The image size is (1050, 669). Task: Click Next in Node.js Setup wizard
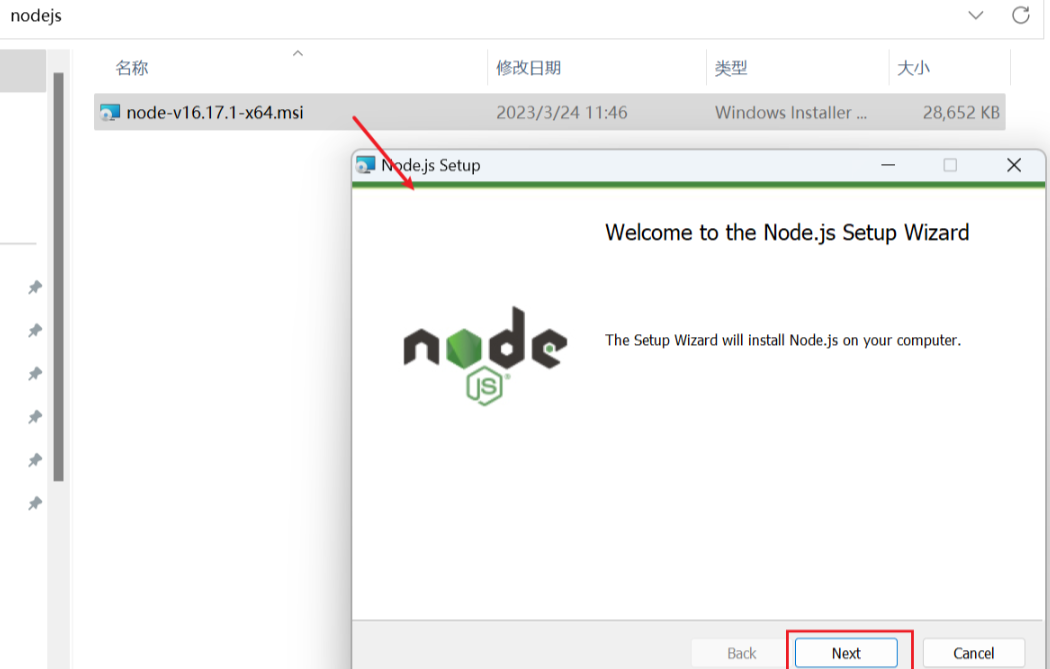point(846,653)
